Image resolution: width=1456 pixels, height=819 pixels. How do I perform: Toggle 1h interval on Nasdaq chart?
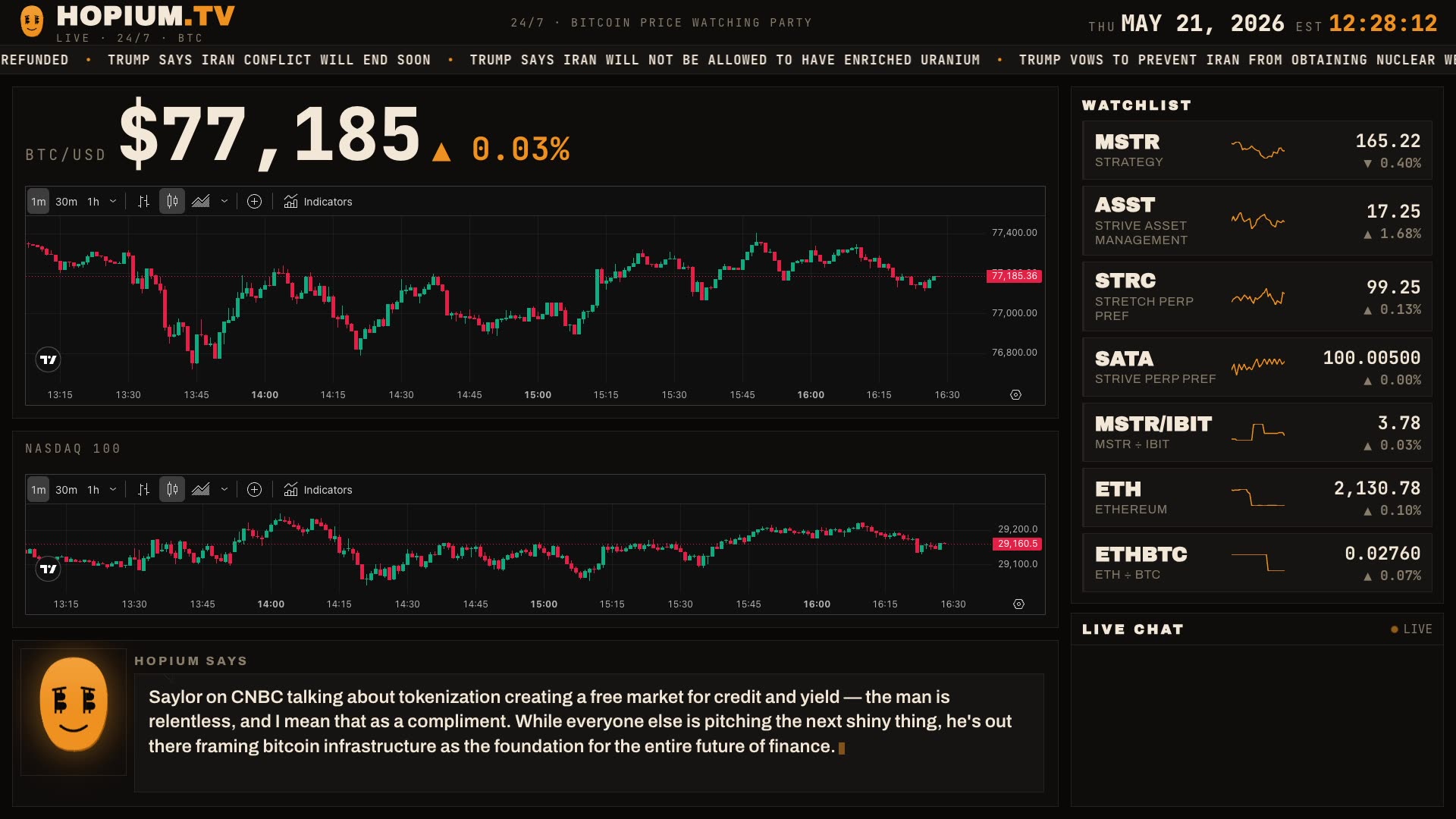point(93,490)
